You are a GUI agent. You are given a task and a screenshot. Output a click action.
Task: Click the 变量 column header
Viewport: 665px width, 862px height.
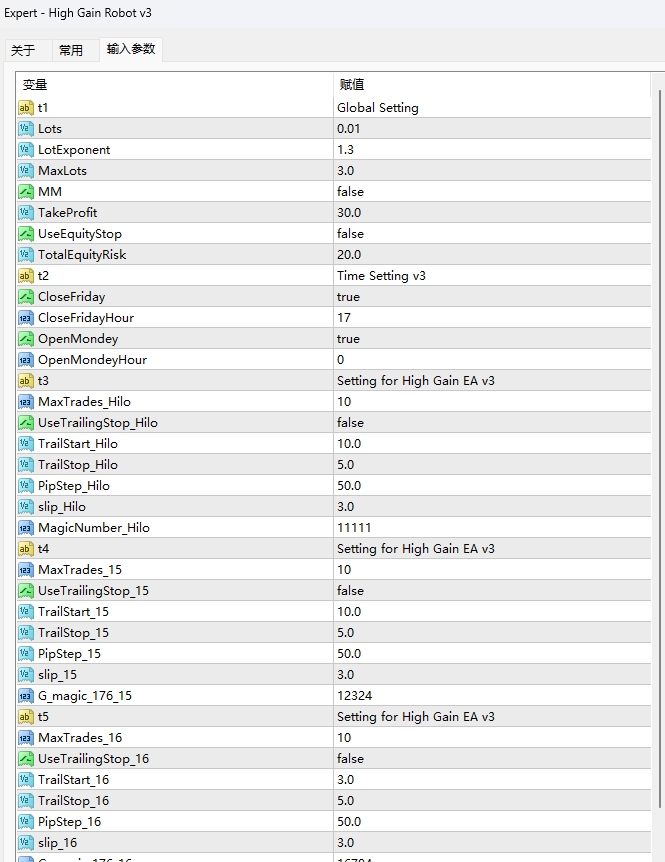click(35, 85)
